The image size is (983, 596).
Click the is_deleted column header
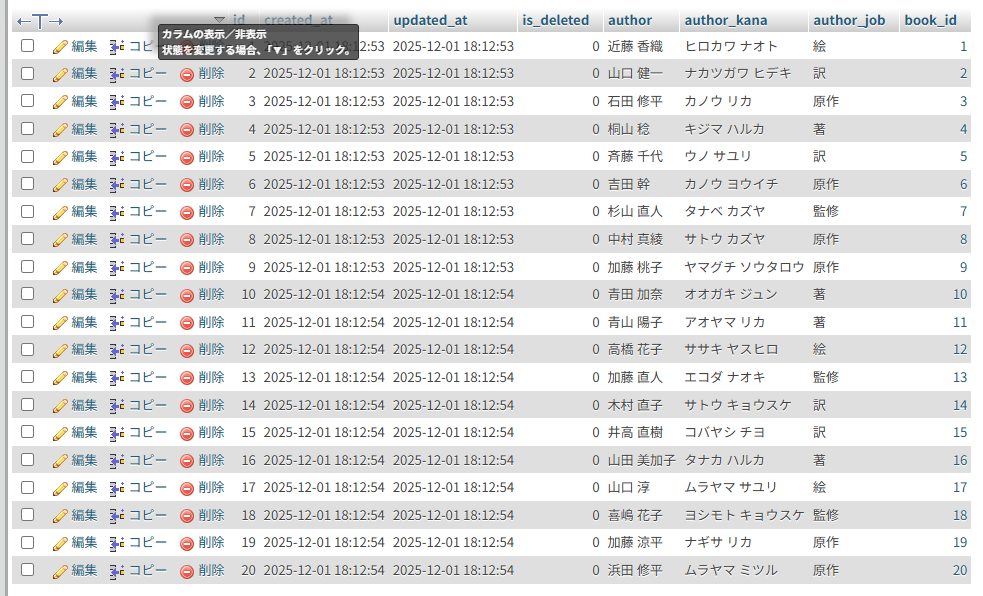tap(555, 20)
